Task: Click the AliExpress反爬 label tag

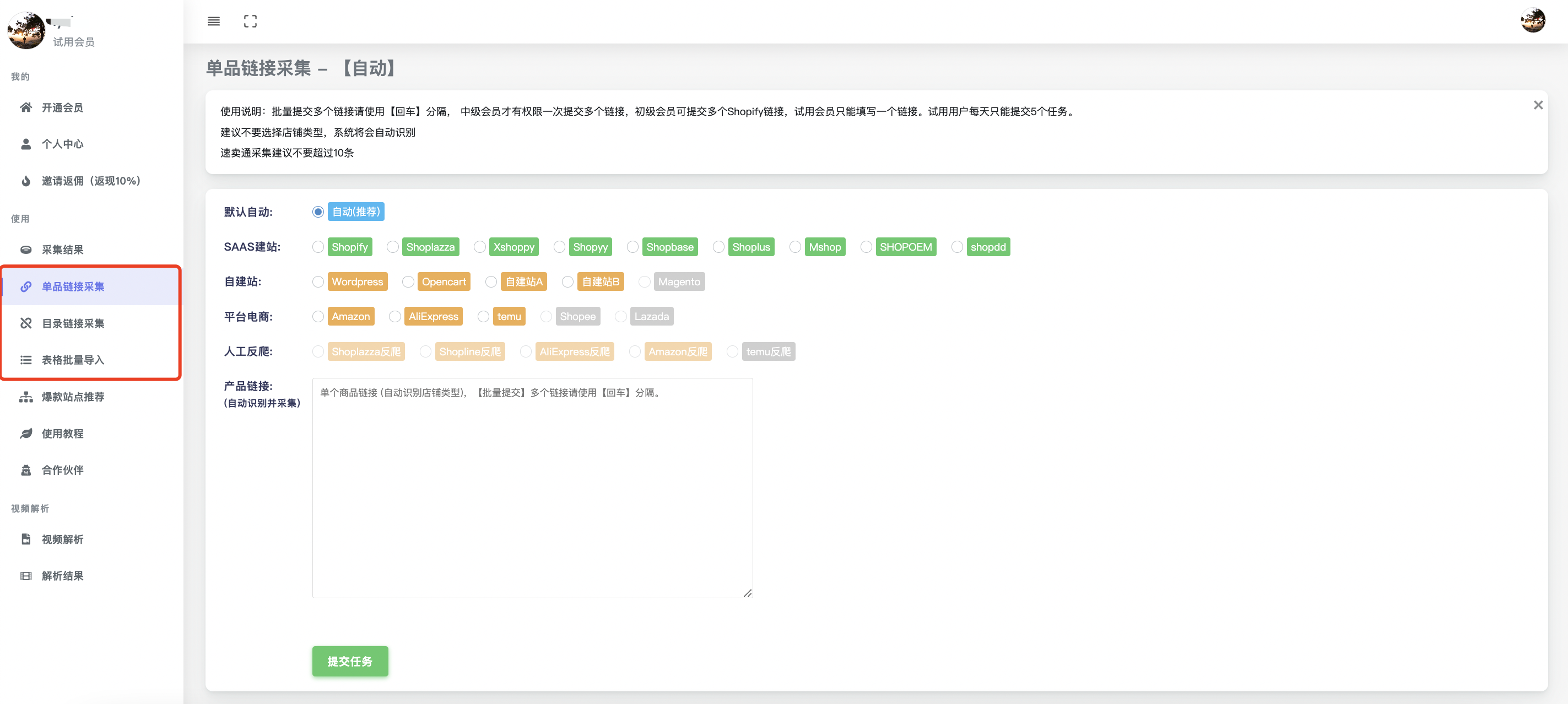Action: (575, 351)
